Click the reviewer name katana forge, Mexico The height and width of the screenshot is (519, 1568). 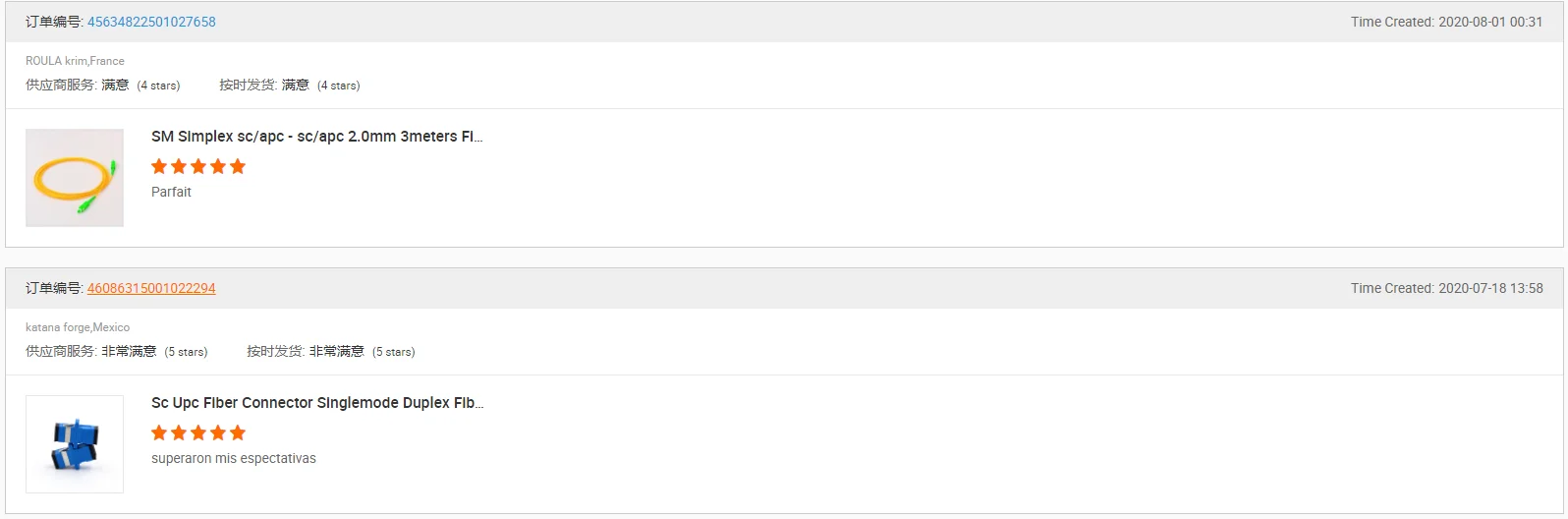[78, 327]
